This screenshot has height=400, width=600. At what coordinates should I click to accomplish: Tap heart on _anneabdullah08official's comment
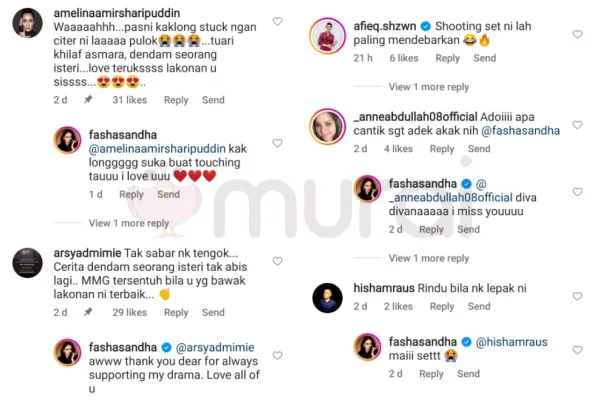pos(577,125)
